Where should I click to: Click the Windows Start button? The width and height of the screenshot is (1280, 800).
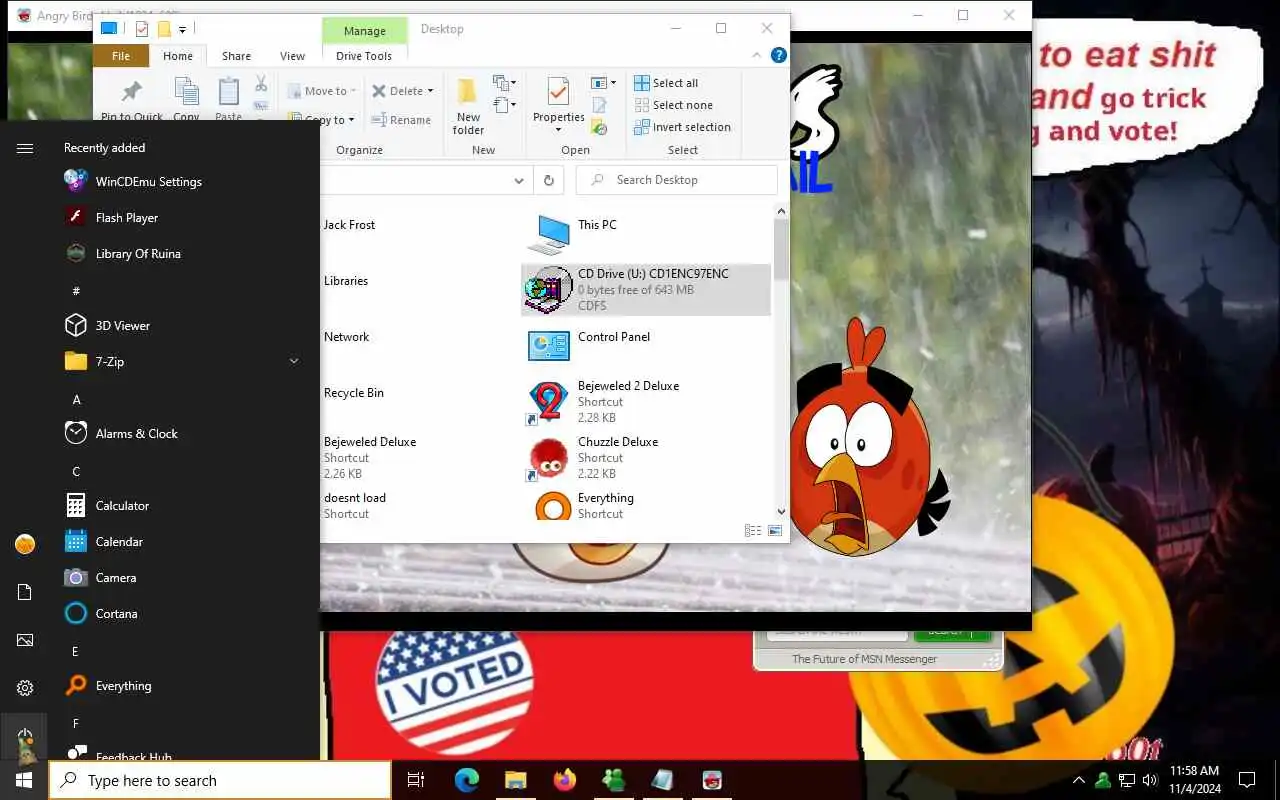click(x=24, y=780)
